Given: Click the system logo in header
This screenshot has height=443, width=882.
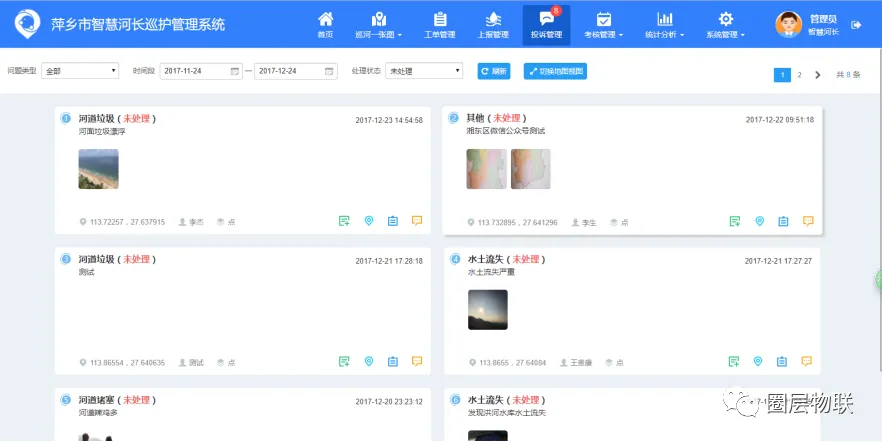Looking at the screenshot, I should (27, 25).
